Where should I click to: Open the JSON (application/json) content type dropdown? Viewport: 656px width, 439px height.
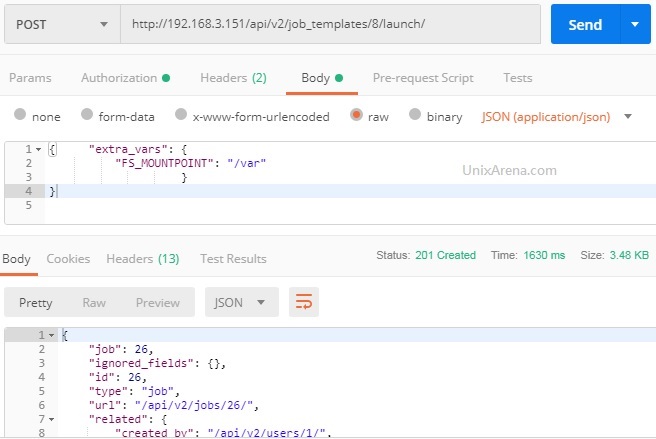coord(556,117)
